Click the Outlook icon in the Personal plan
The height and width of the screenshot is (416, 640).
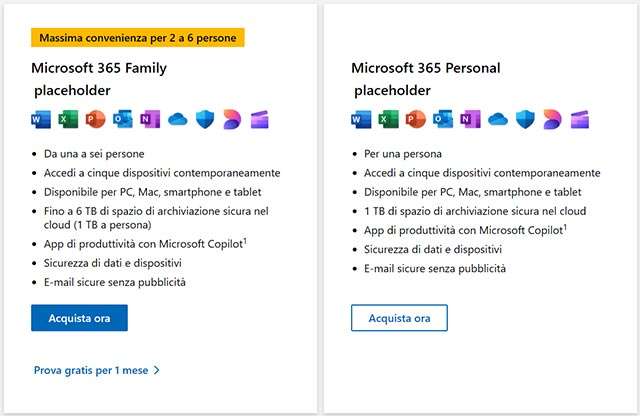tap(444, 120)
